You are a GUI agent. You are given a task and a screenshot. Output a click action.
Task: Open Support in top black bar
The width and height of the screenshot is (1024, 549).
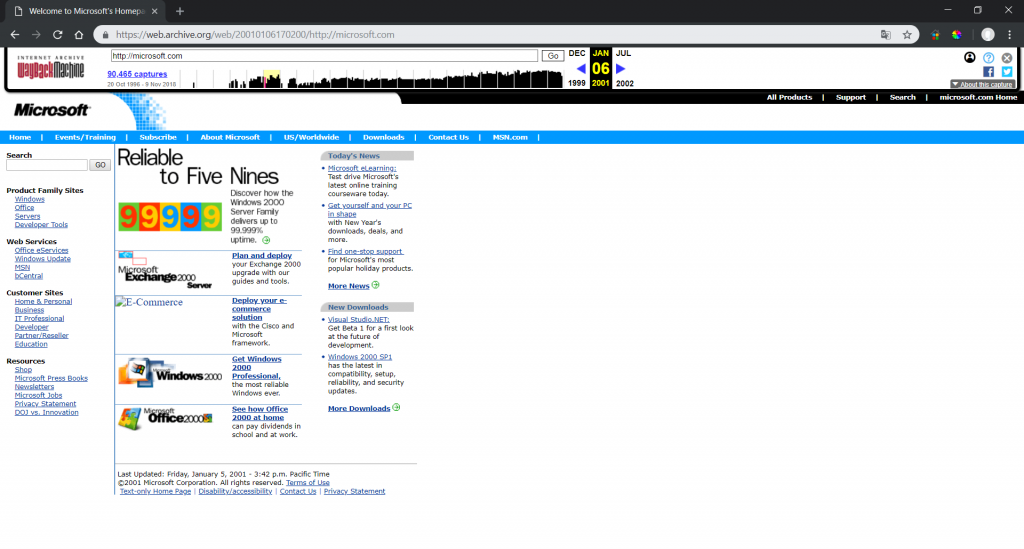tap(850, 97)
